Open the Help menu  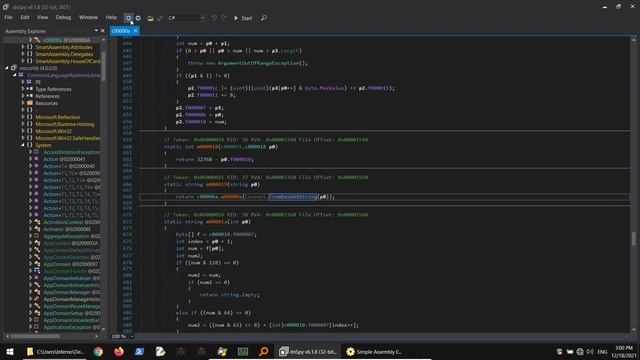[111, 18]
